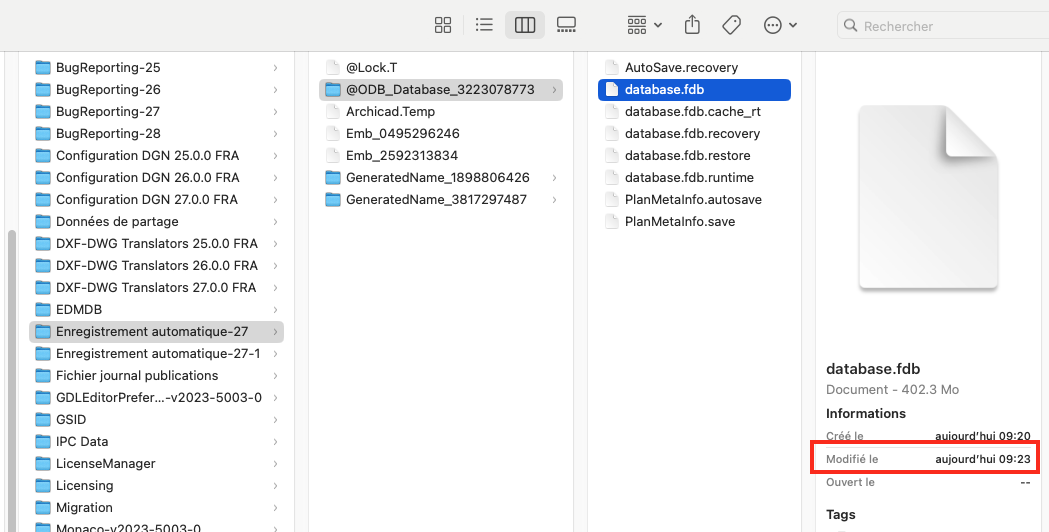1049x532 pixels.
Task: Open GeneratedName_1898806426 folder
Action: point(441,178)
